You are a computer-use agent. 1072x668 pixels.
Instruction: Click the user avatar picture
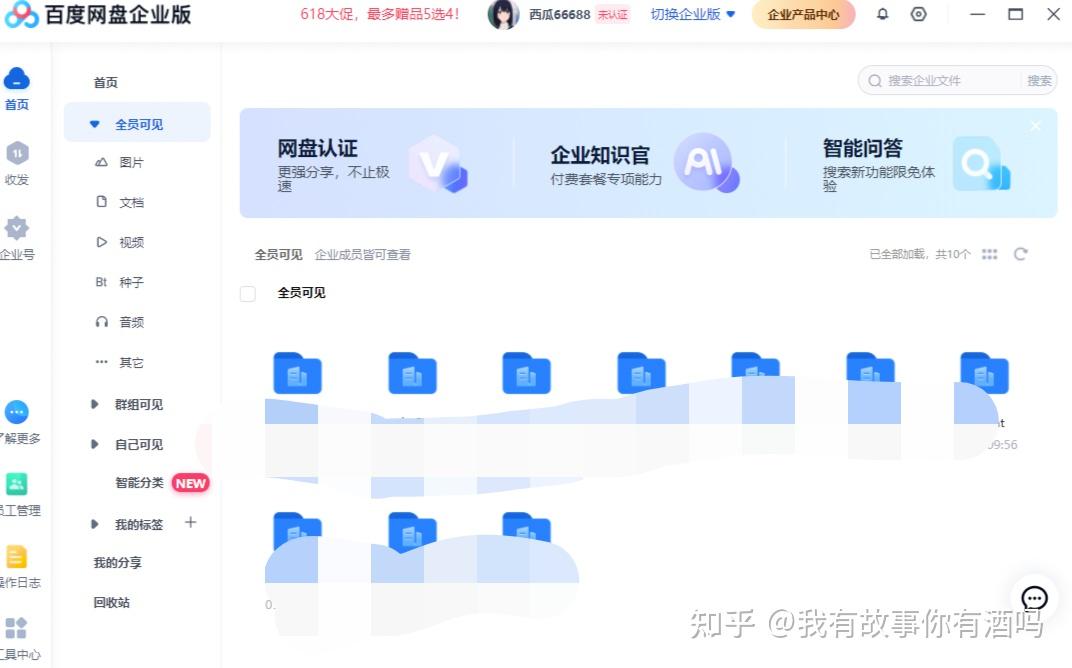(x=503, y=14)
